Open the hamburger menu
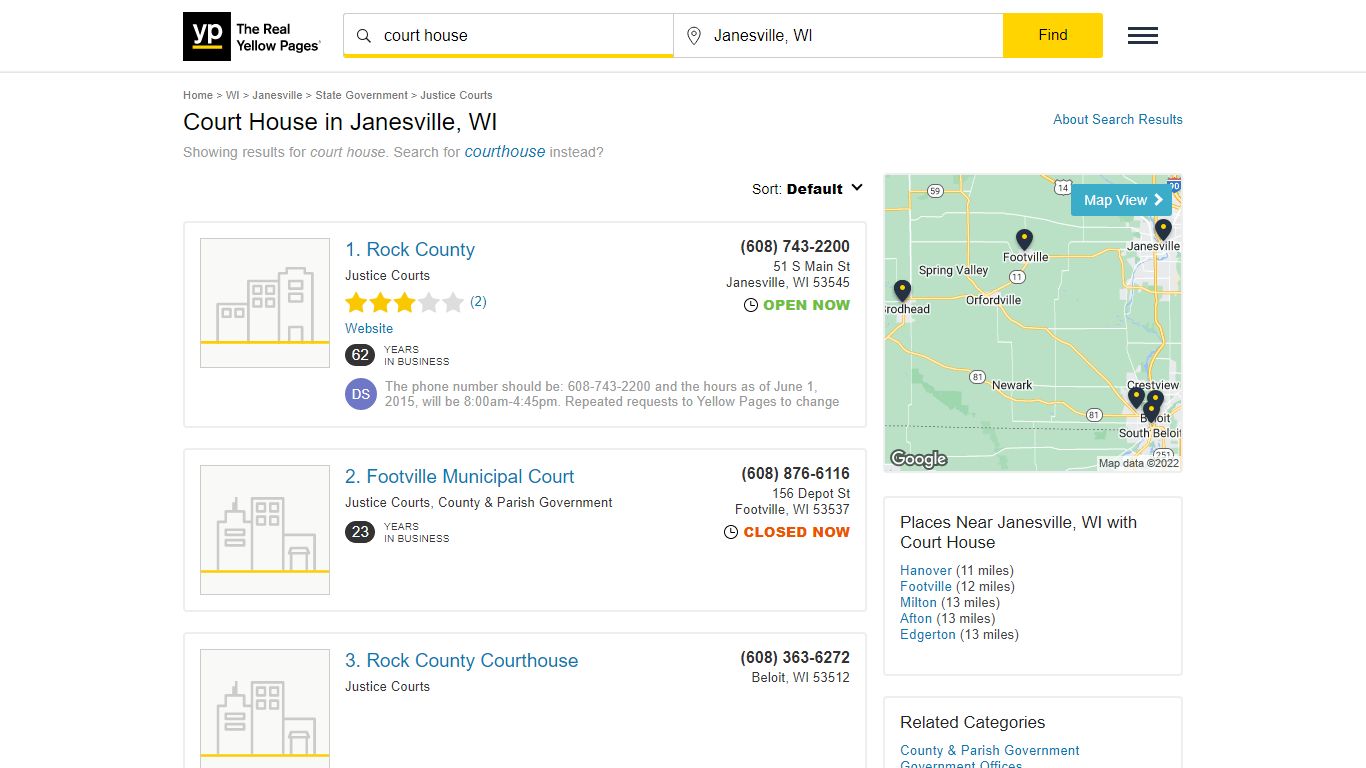Image resolution: width=1366 pixels, height=768 pixels. (x=1143, y=36)
